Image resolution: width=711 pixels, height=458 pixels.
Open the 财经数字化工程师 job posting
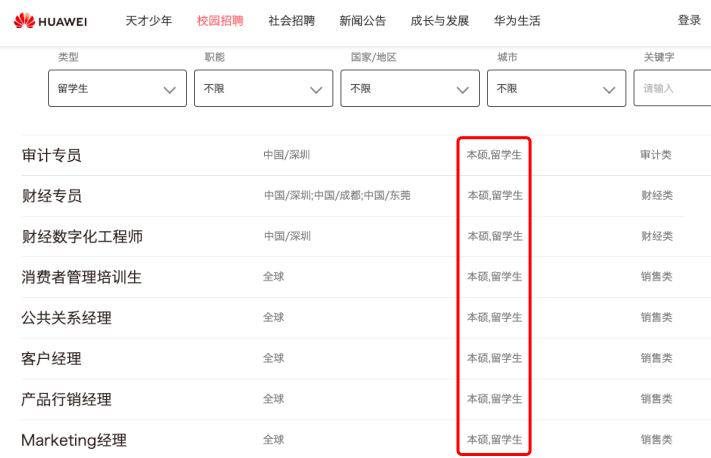pos(82,236)
